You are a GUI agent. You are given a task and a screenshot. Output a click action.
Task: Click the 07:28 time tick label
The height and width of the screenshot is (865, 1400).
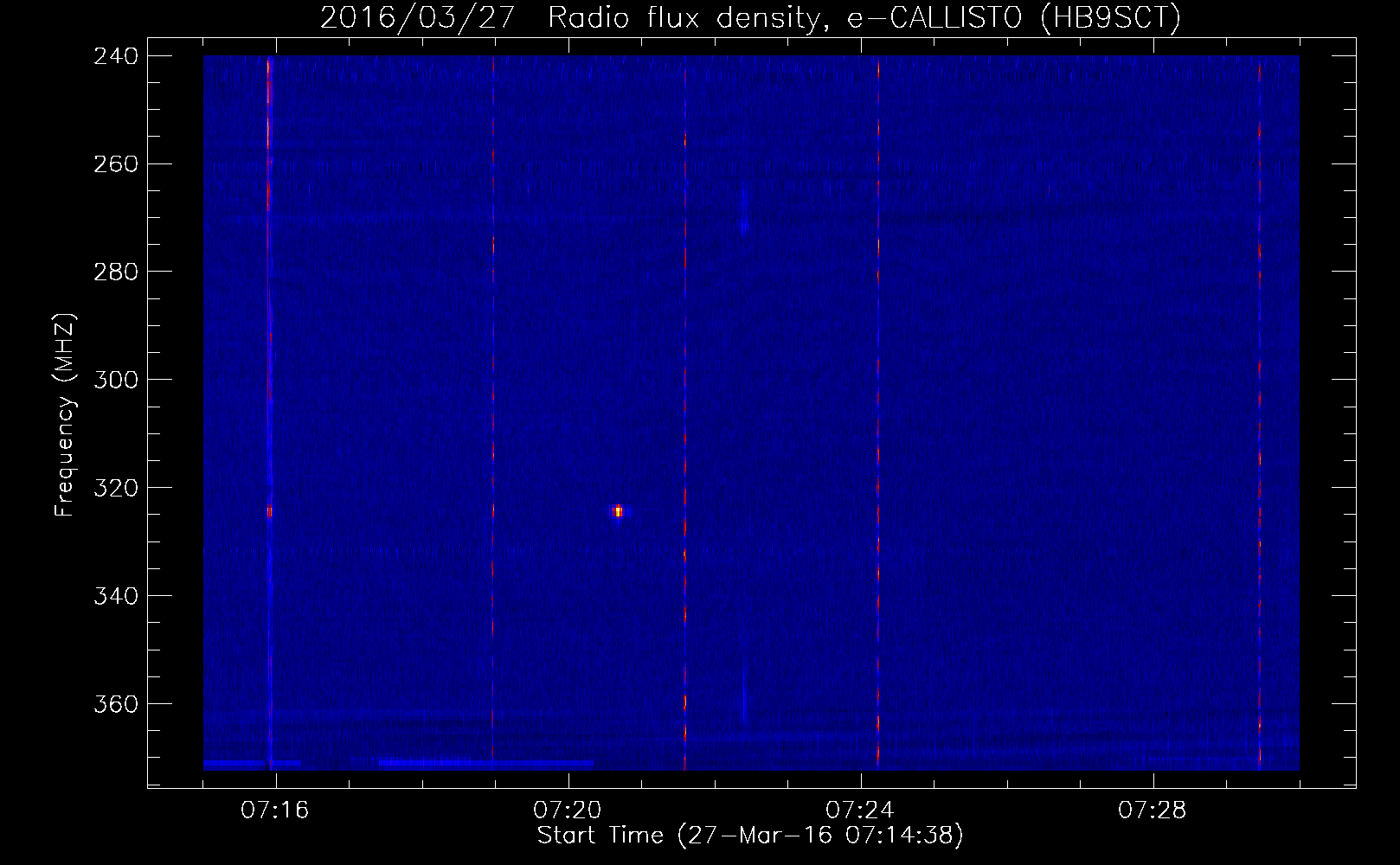(x=1153, y=811)
